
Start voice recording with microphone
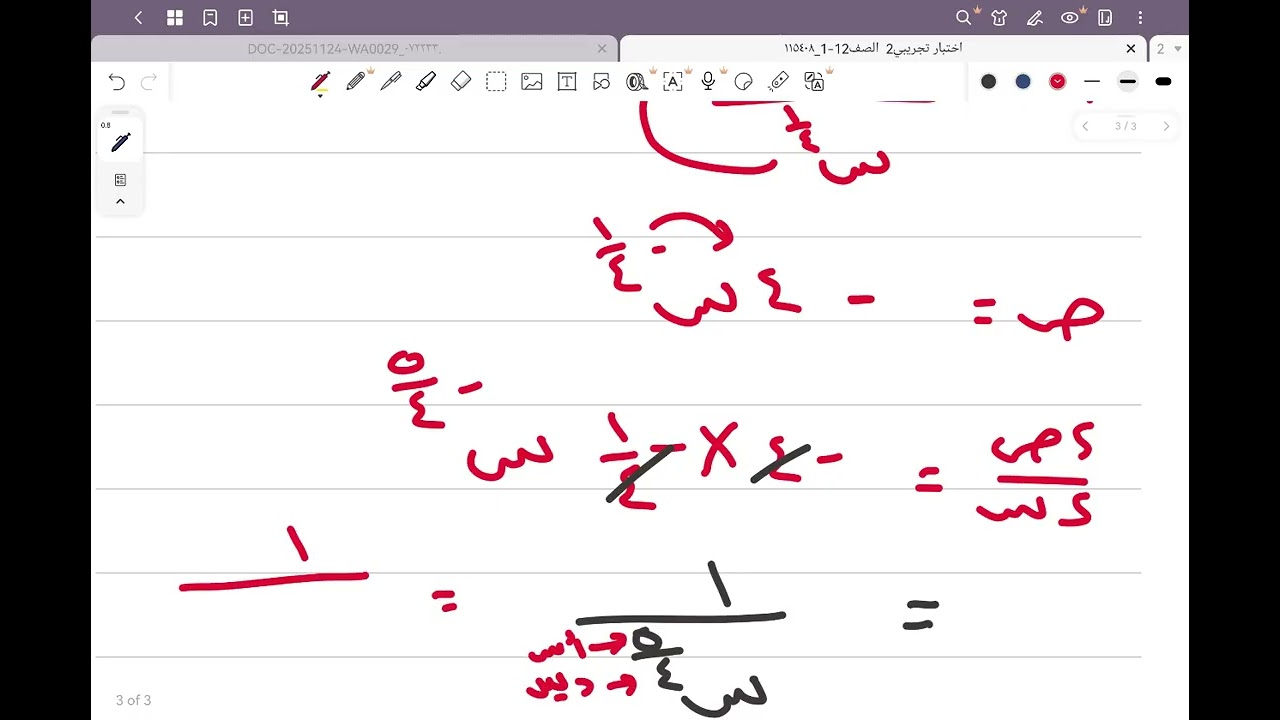click(x=708, y=82)
